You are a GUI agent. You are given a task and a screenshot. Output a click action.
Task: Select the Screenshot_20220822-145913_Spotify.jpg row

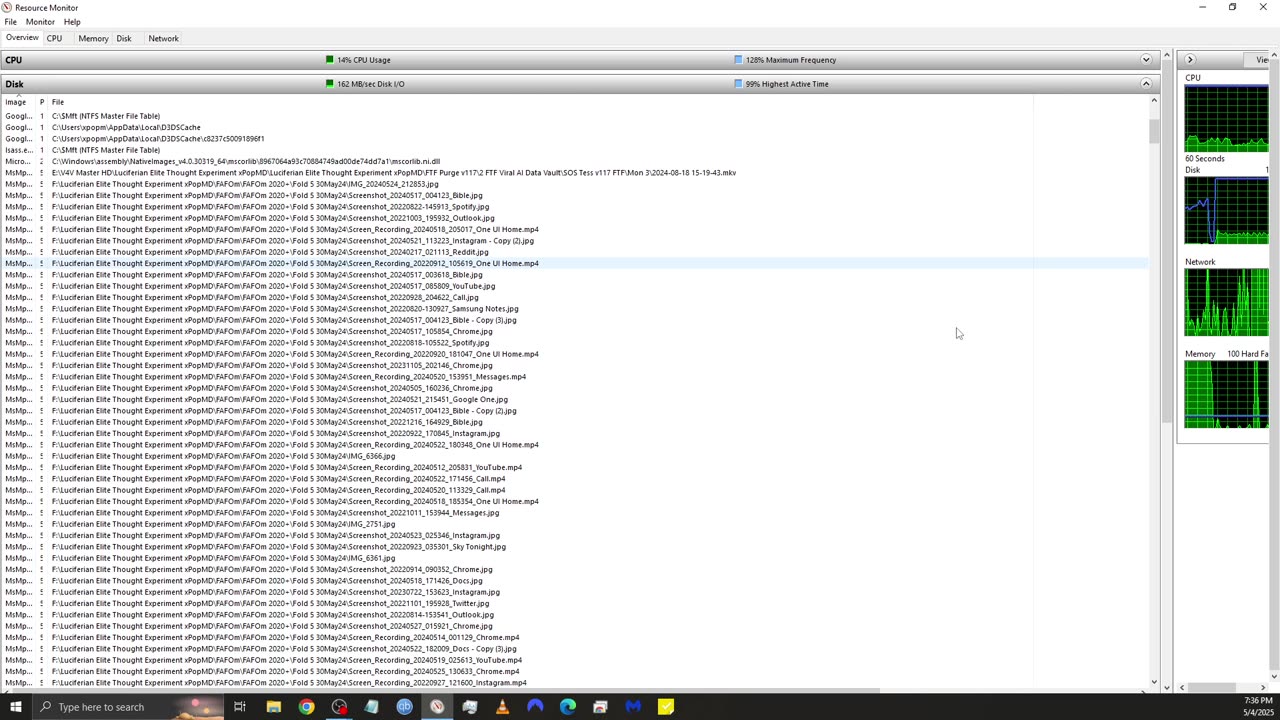pyautogui.click(x=575, y=207)
